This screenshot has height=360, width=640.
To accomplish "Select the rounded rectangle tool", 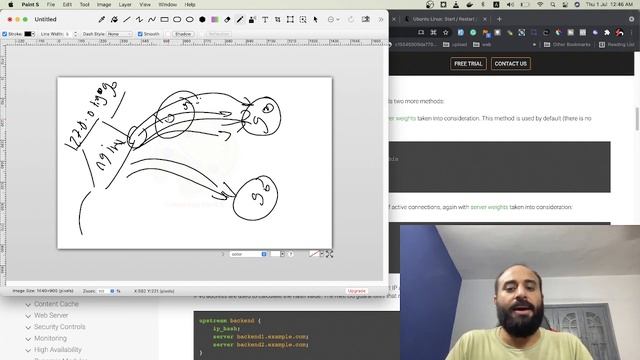I will tap(177, 19).
